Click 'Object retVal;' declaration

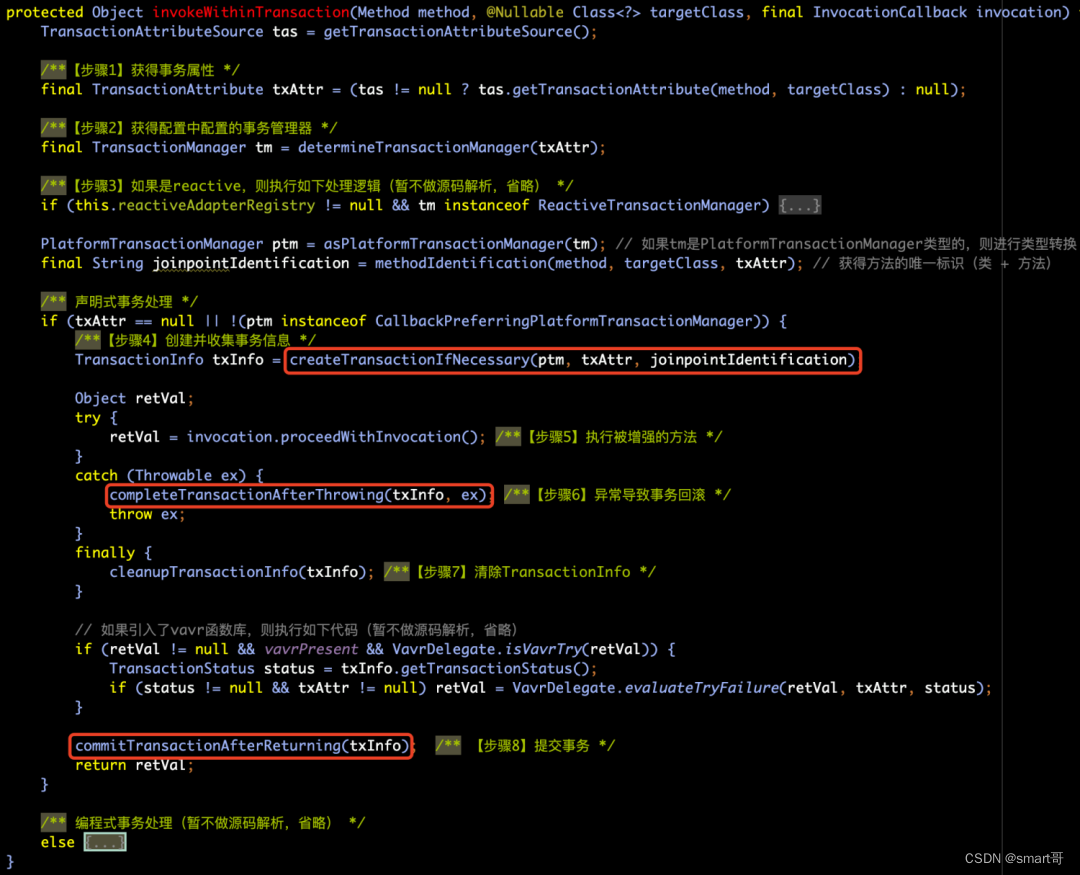[x=134, y=398]
